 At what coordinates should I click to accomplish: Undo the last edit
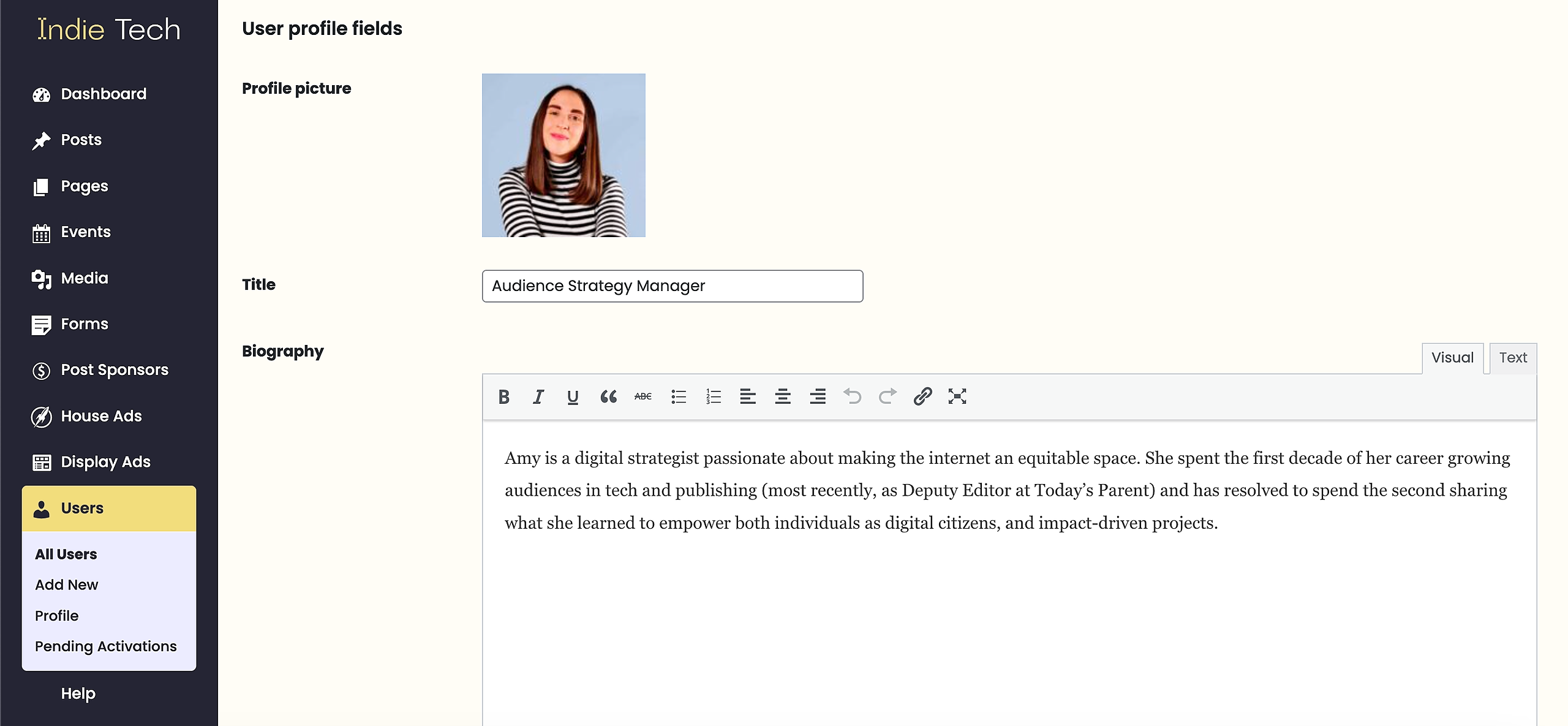point(852,397)
